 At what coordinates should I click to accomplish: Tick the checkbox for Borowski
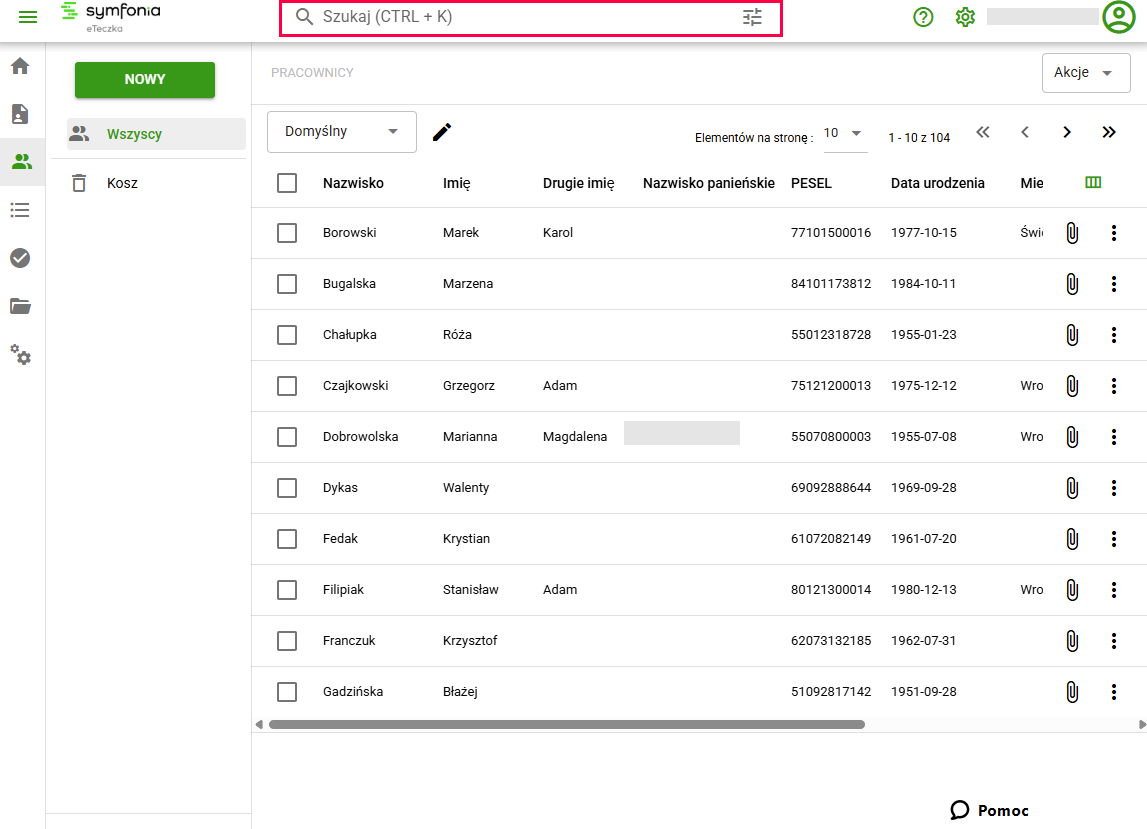coord(287,233)
